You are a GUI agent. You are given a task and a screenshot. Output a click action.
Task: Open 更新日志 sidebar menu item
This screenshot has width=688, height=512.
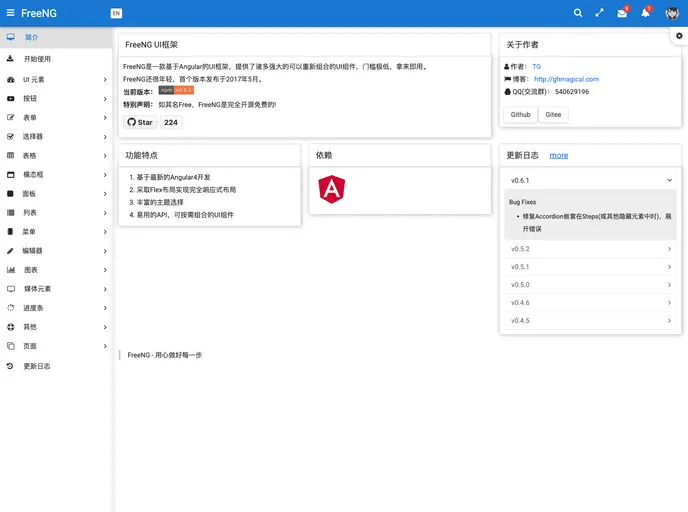pyautogui.click(x=56, y=366)
